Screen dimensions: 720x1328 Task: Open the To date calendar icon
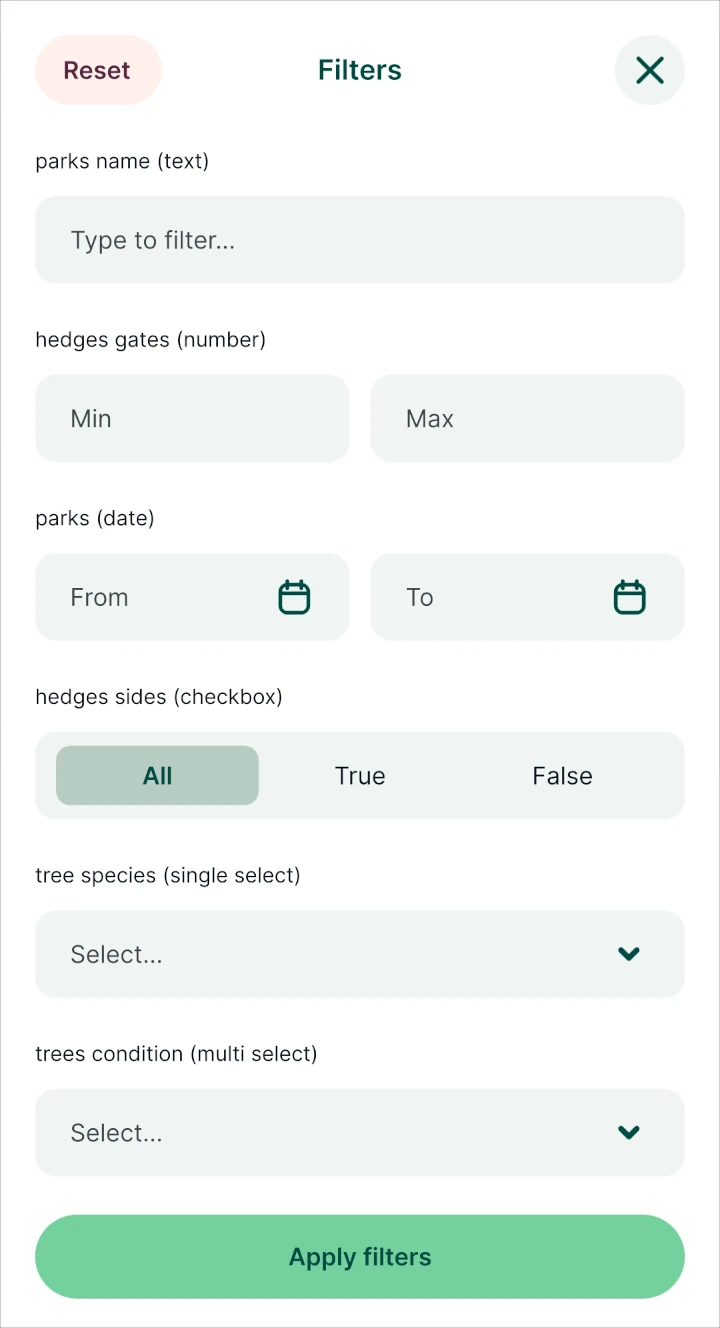tap(629, 596)
